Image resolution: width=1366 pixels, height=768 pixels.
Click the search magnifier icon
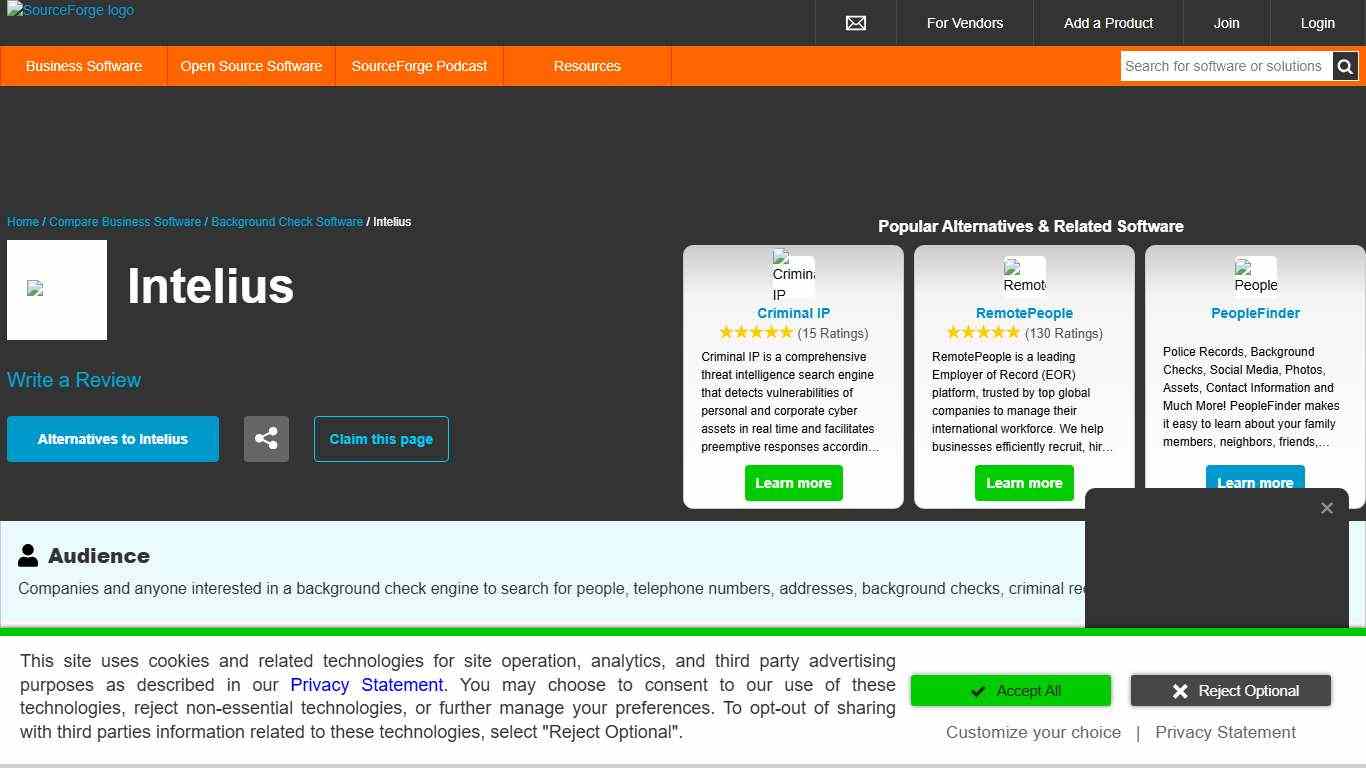[1345, 67]
